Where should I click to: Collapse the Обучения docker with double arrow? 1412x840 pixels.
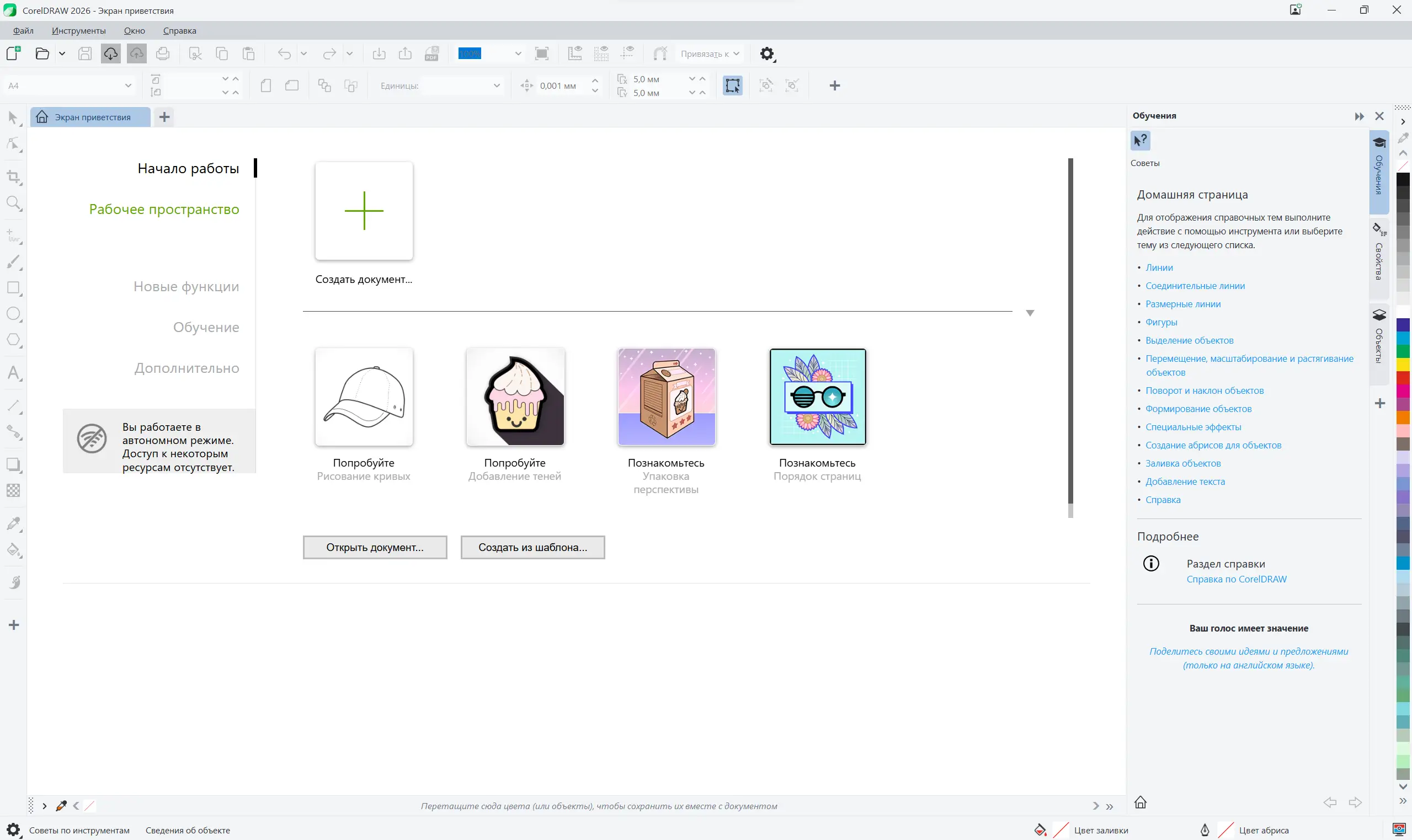[x=1360, y=116]
